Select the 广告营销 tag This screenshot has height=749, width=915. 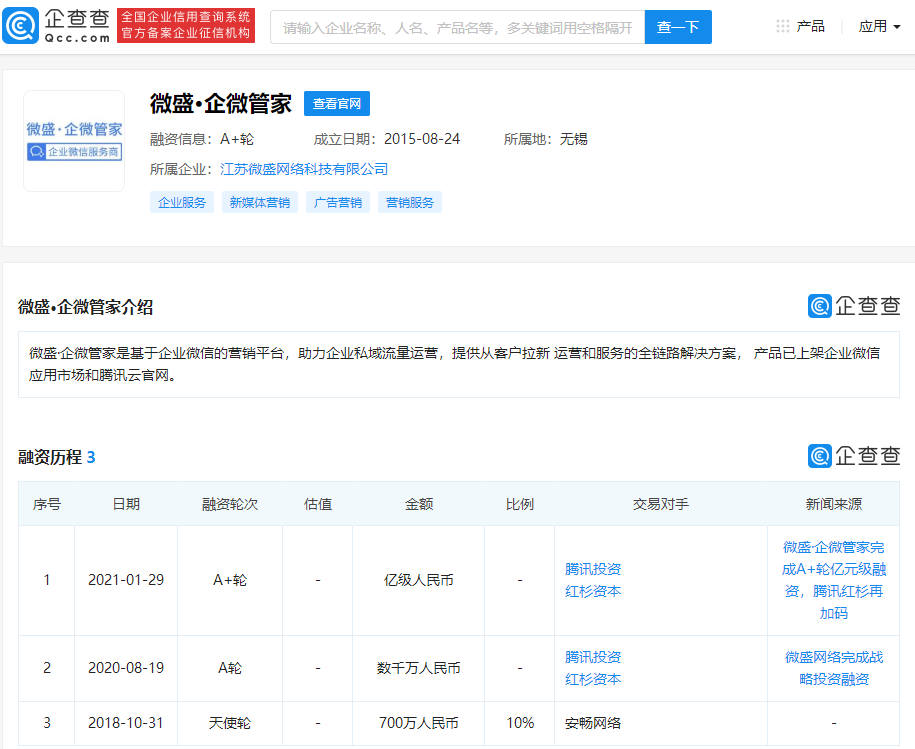pos(338,202)
